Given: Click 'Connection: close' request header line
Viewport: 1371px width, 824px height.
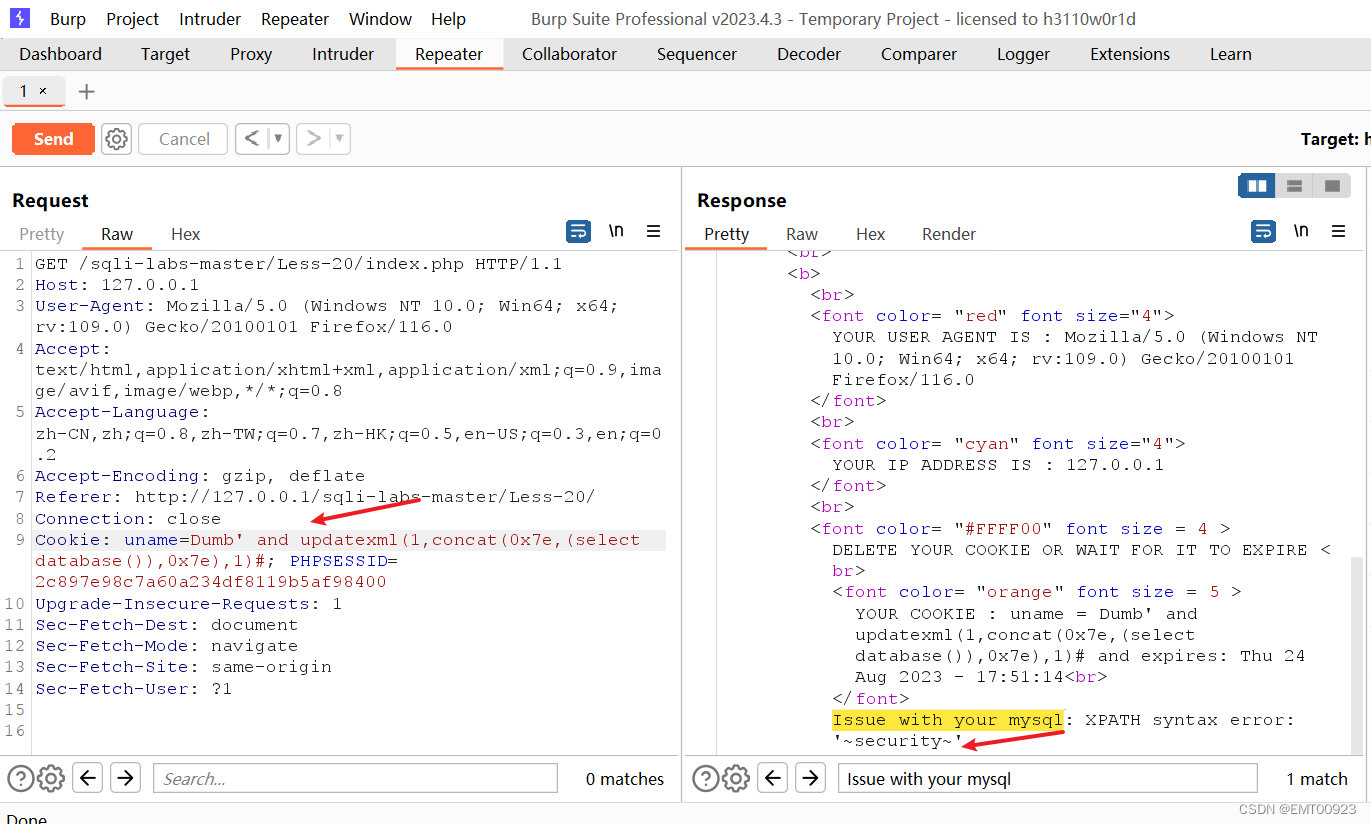Looking at the screenshot, I should coord(128,519).
